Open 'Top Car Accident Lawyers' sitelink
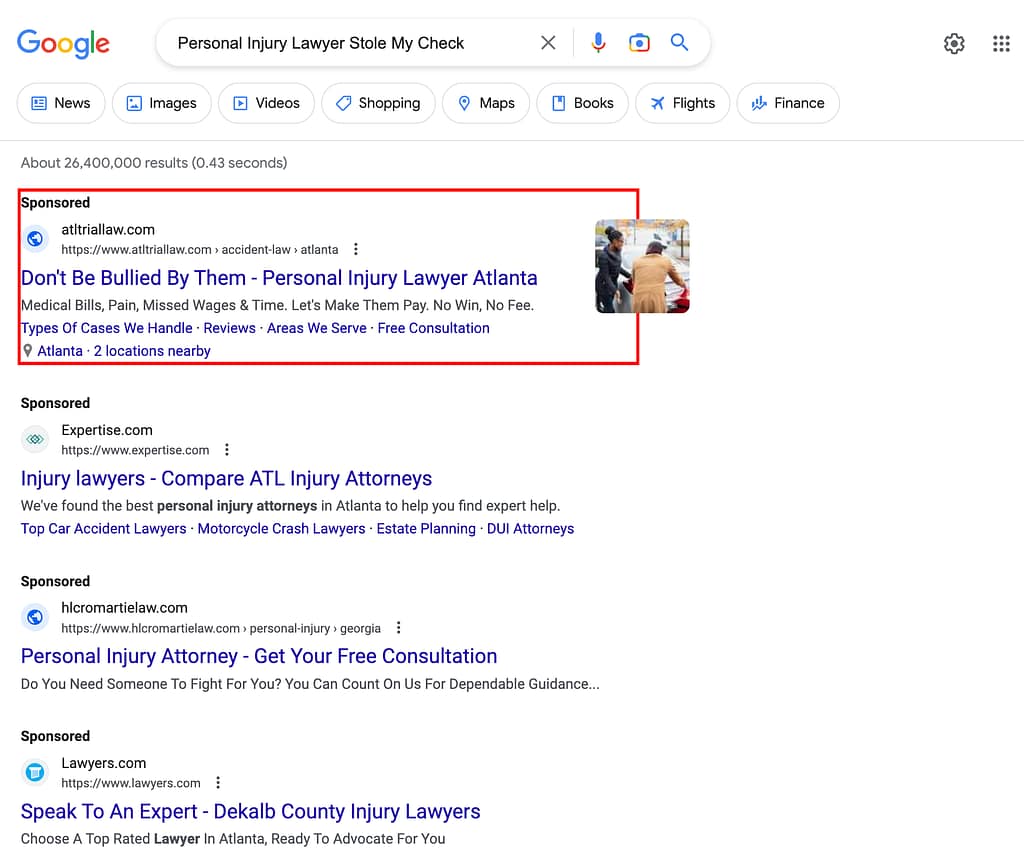Screen dimensions: 1024x863 (x=103, y=529)
